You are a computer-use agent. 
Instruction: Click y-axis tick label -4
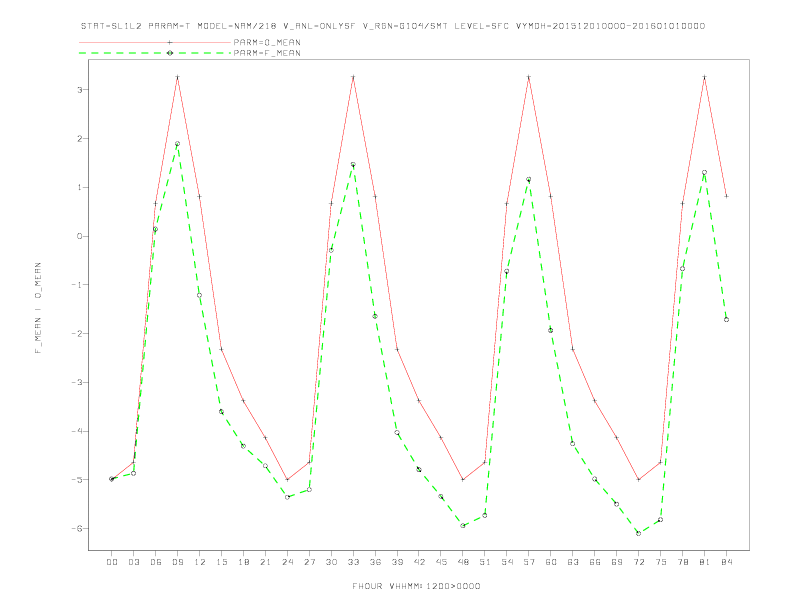tap(77, 431)
